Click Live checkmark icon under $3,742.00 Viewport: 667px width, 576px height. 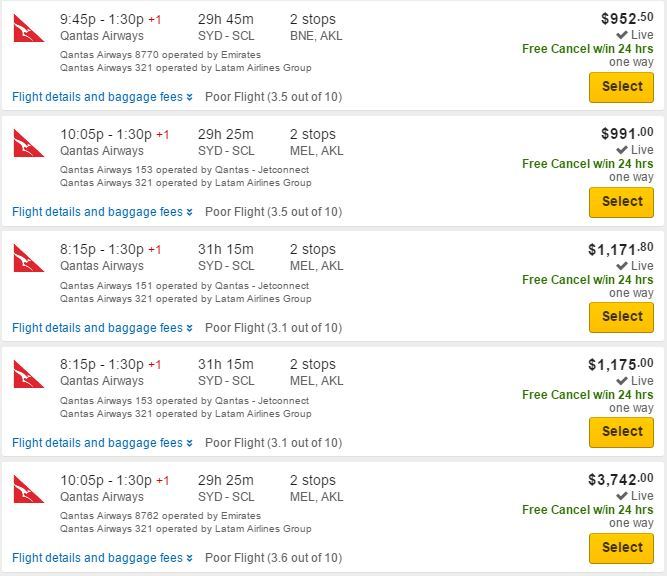[621, 496]
